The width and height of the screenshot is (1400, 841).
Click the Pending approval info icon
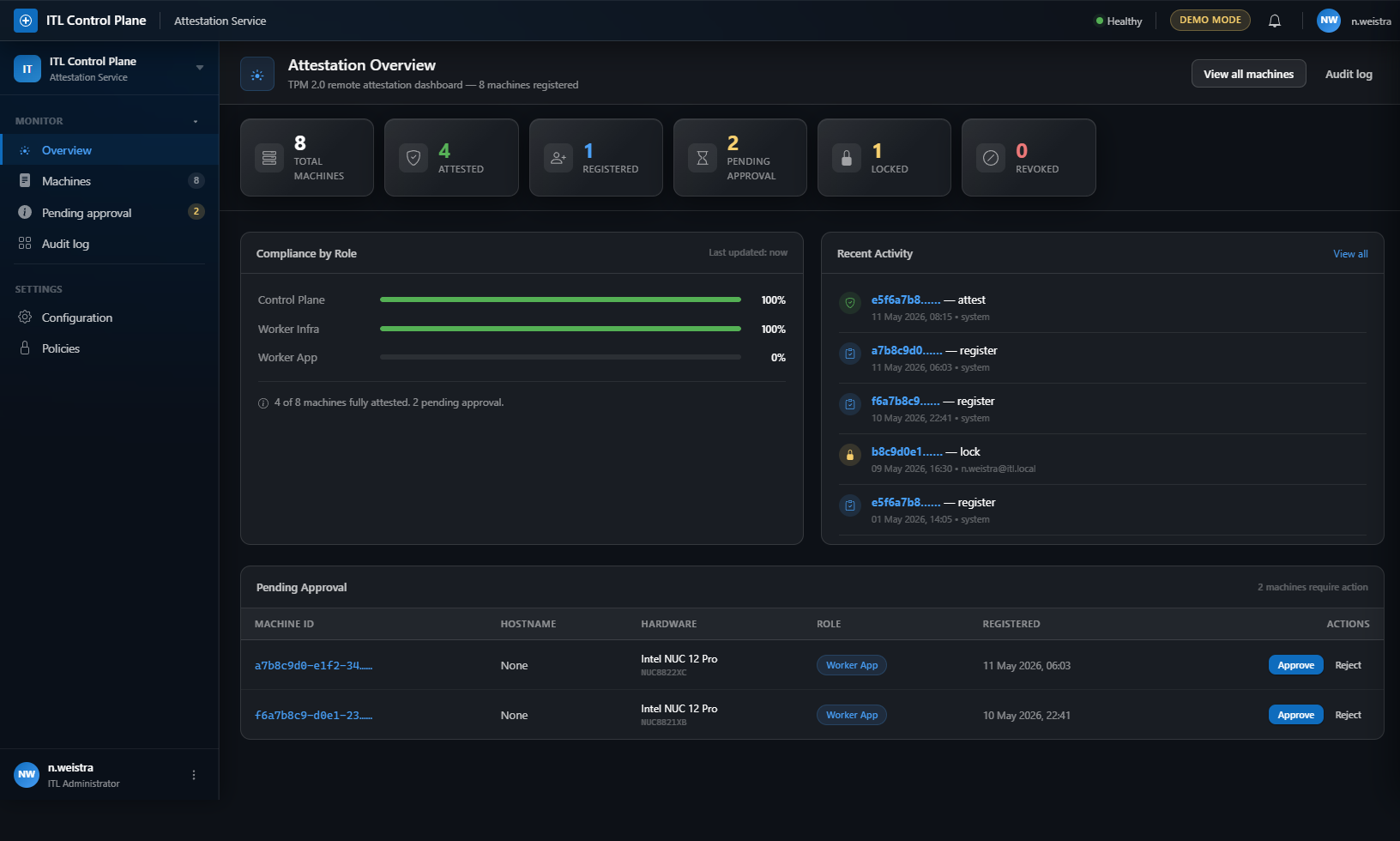(25, 212)
